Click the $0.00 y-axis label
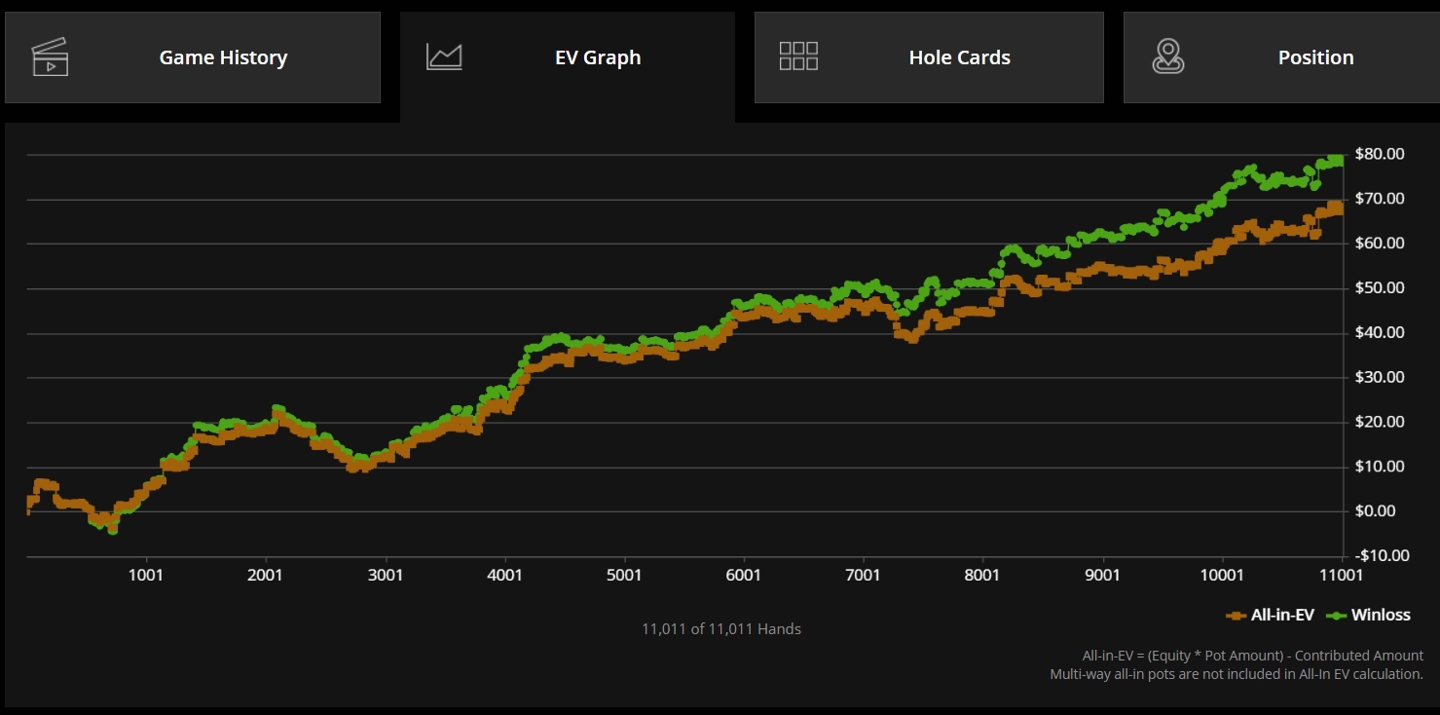This screenshot has height=715, width=1440. click(1382, 511)
